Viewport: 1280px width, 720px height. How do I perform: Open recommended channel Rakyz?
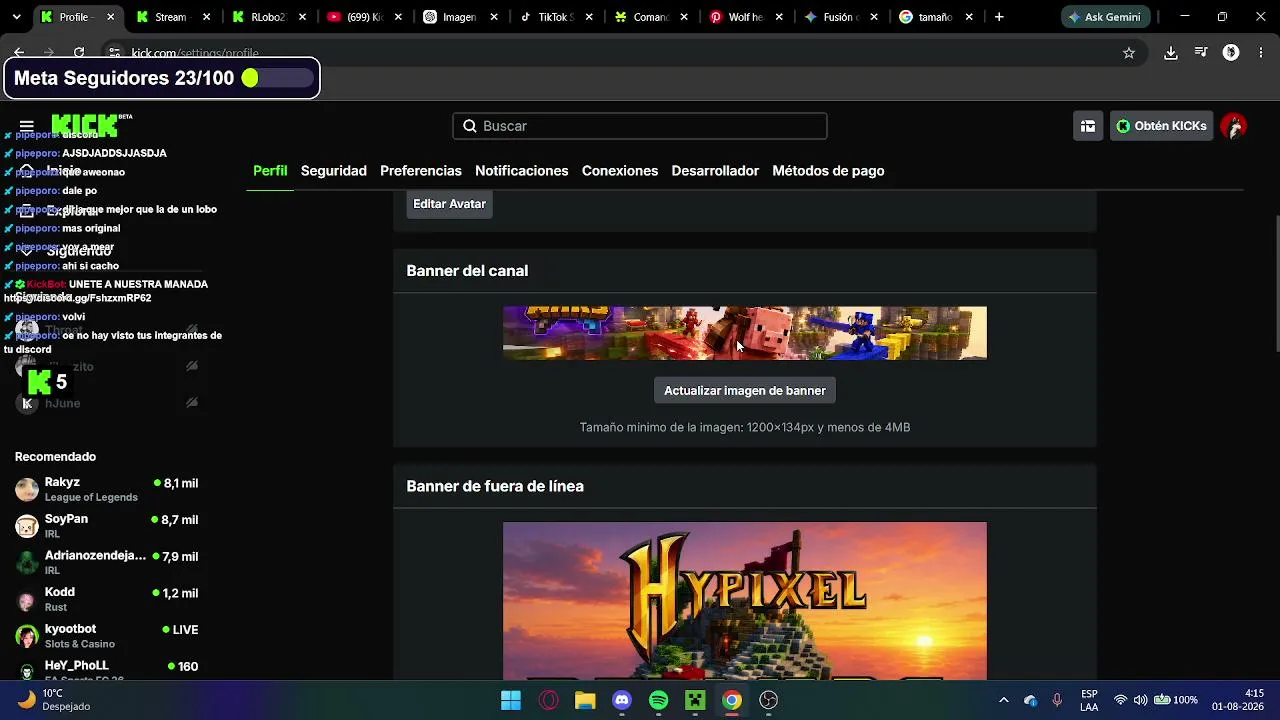107,489
